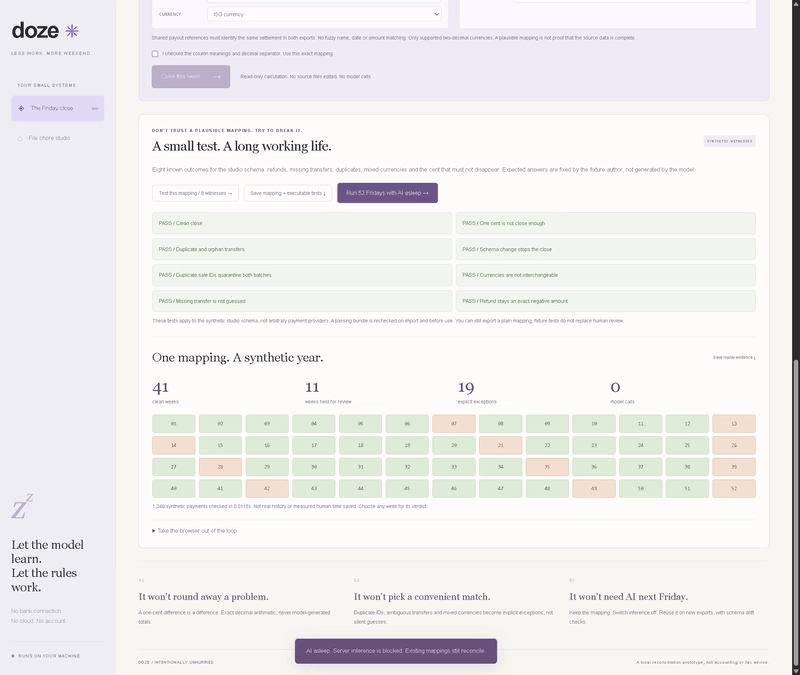Viewport: 800px width, 675px height.
Task: Select 'PASS / One cent is not close enough'
Action: click(606, 223)
